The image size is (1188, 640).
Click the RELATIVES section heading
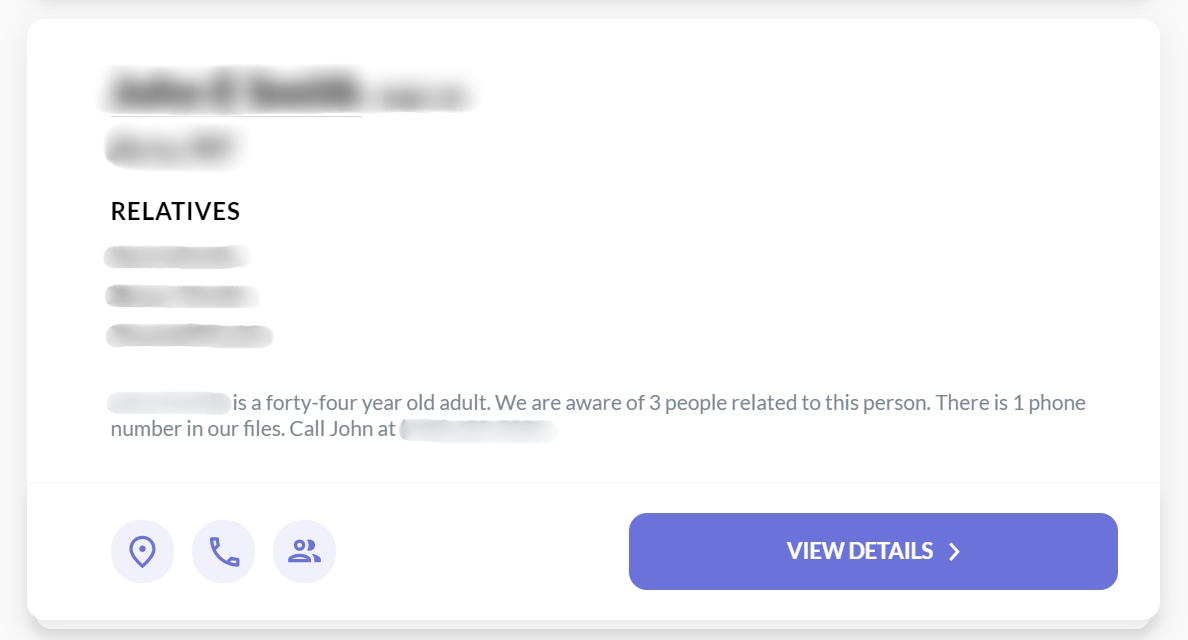(175, 211)
